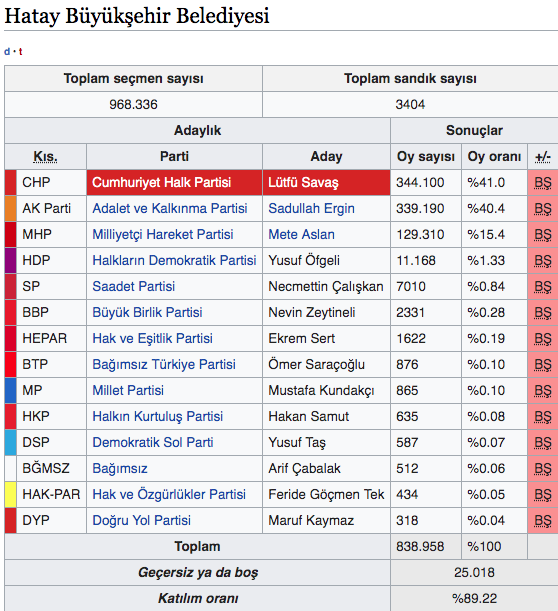This screenshot has width=558, height=611.
Task: Select candidate name Ömer Saraçoğlu
Action: (316, 364)
